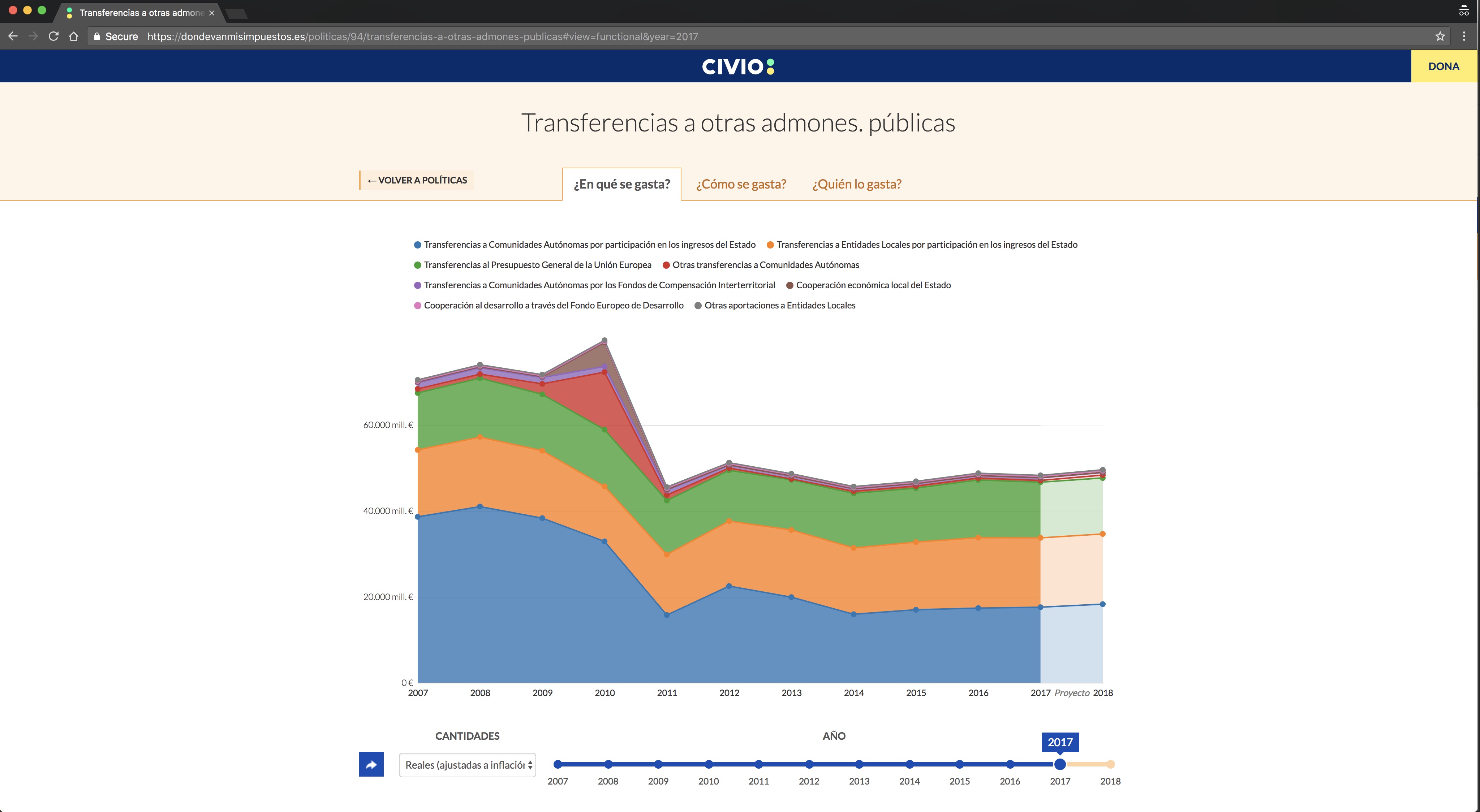Reload the page with refresh icon
The image size is (1480, 812).
coord(53,36)
